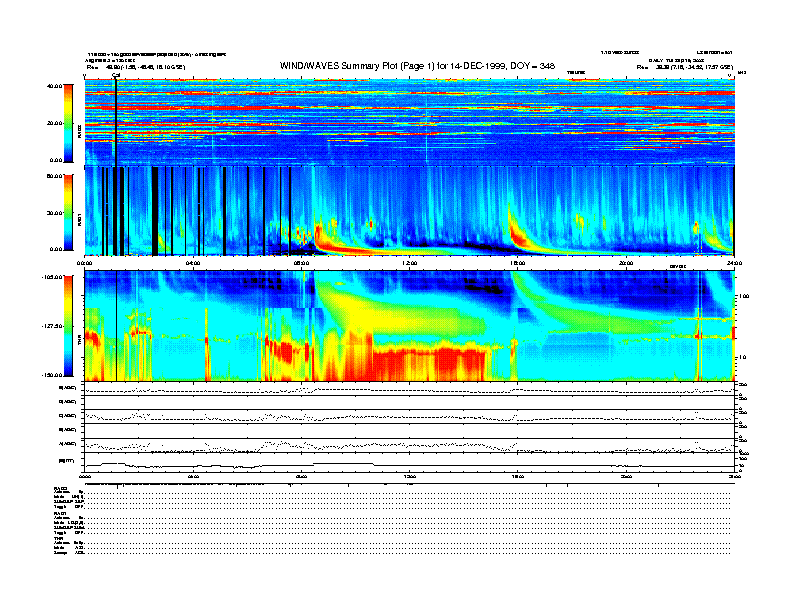Click the |B| magnetic field line plot panel

coord(409,463)
